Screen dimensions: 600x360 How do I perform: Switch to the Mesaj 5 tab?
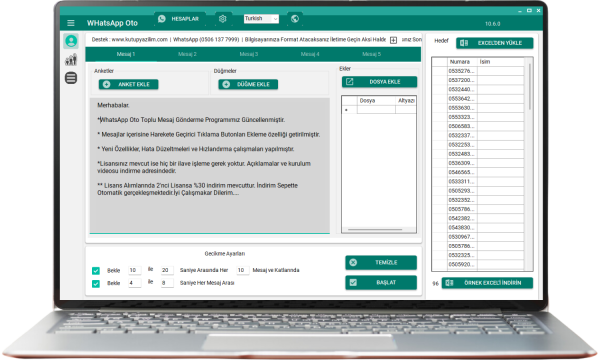(372, 54)
